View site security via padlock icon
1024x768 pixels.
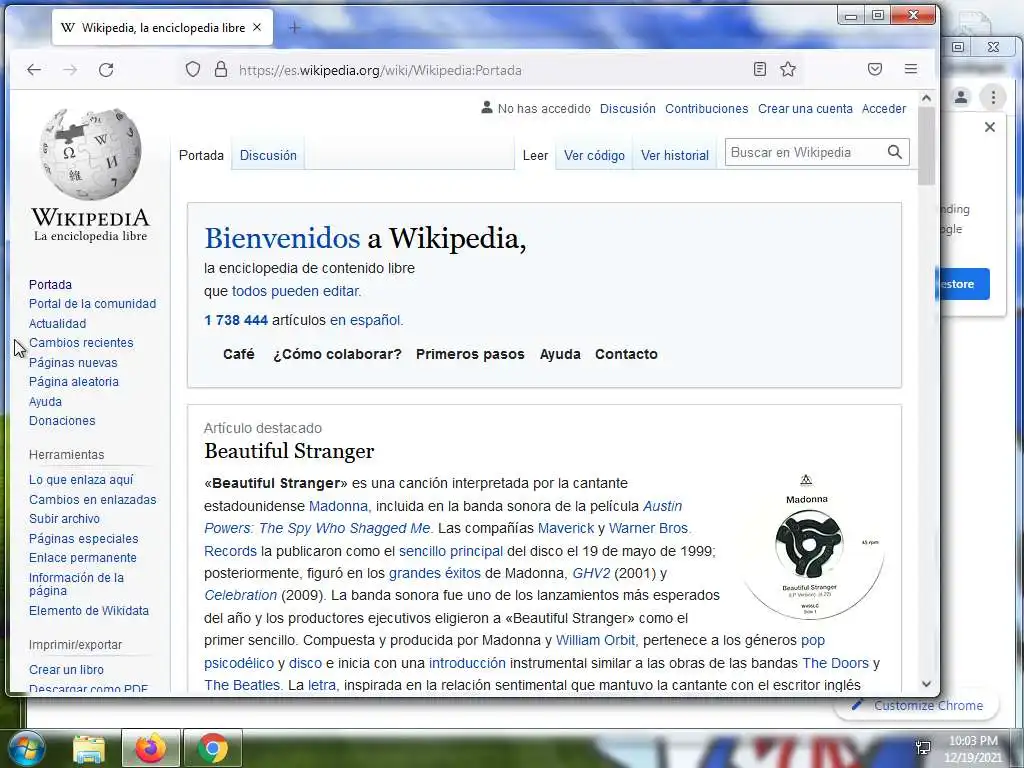pos(221,69)
